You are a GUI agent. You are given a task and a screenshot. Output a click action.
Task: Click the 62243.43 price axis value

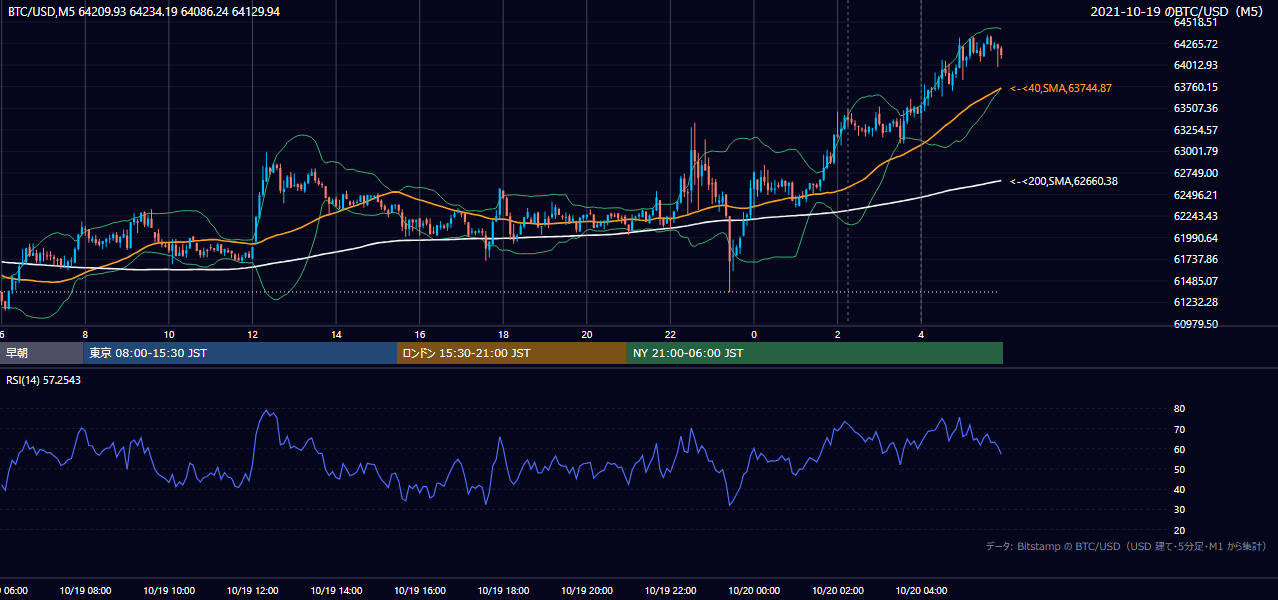click(1195, 216)
